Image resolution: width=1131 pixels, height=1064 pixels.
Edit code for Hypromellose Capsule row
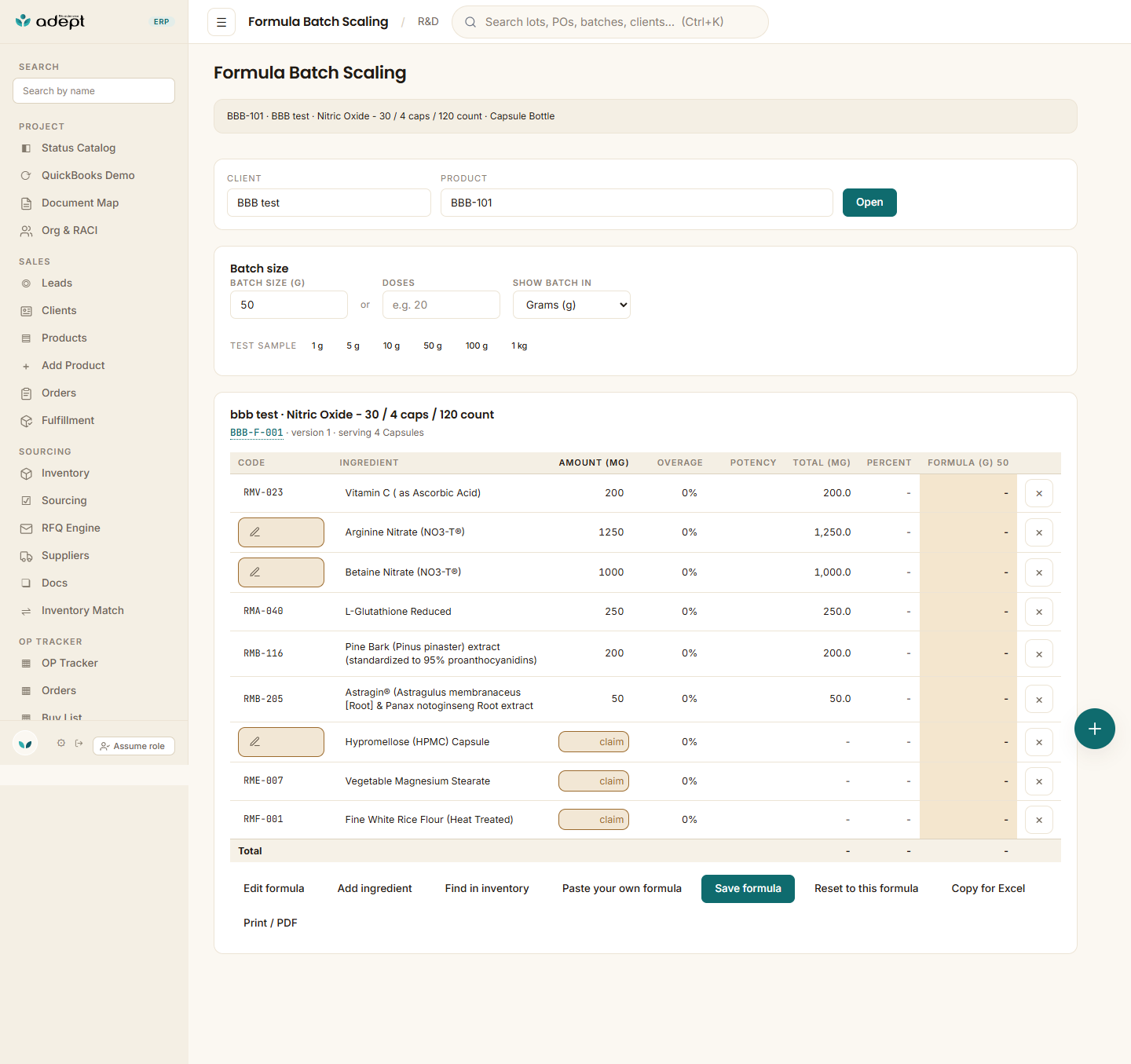(x=281, y=742)
